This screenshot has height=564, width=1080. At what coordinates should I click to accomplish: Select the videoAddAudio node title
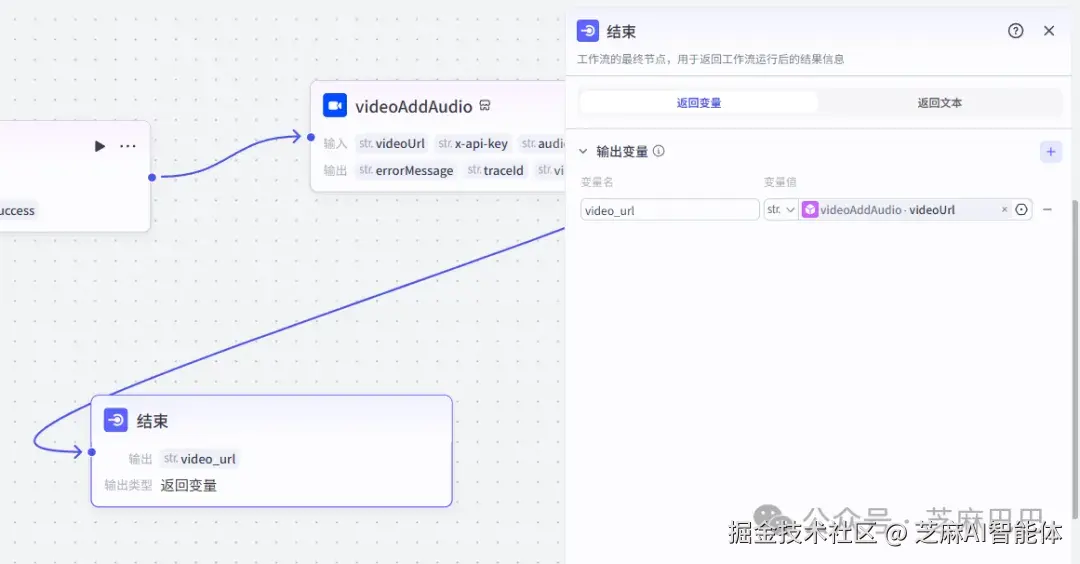pyautogui.click(x=413, y=106)
